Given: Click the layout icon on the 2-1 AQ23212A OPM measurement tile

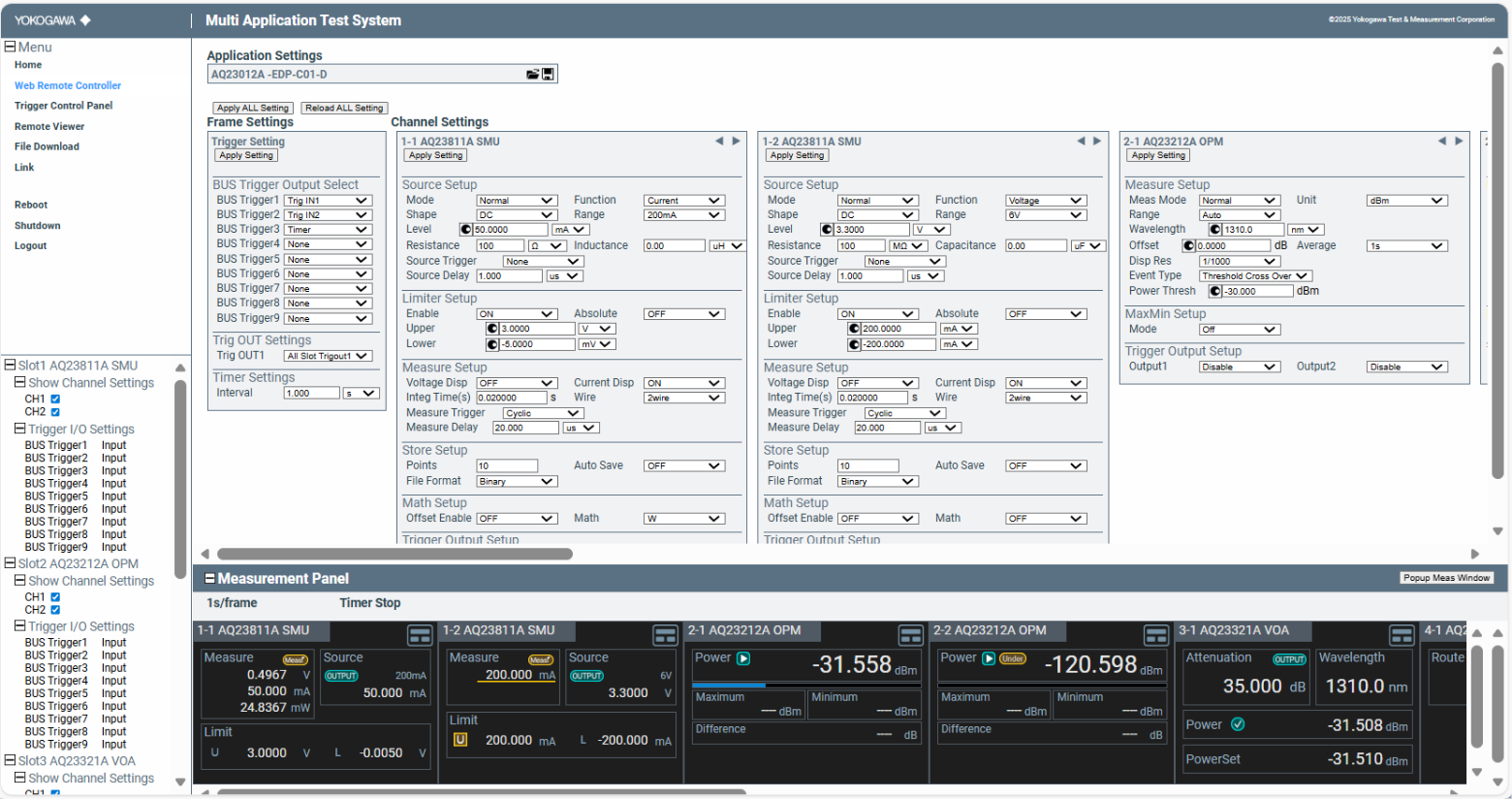Looking at the screenshot, I should pos(910,635).
